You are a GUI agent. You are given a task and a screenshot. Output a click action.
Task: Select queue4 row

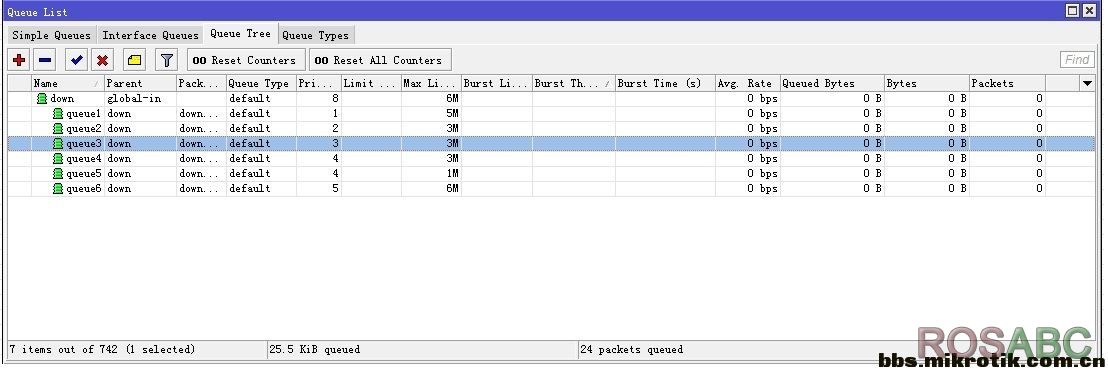pyautogui.click(x=551, y=158)
